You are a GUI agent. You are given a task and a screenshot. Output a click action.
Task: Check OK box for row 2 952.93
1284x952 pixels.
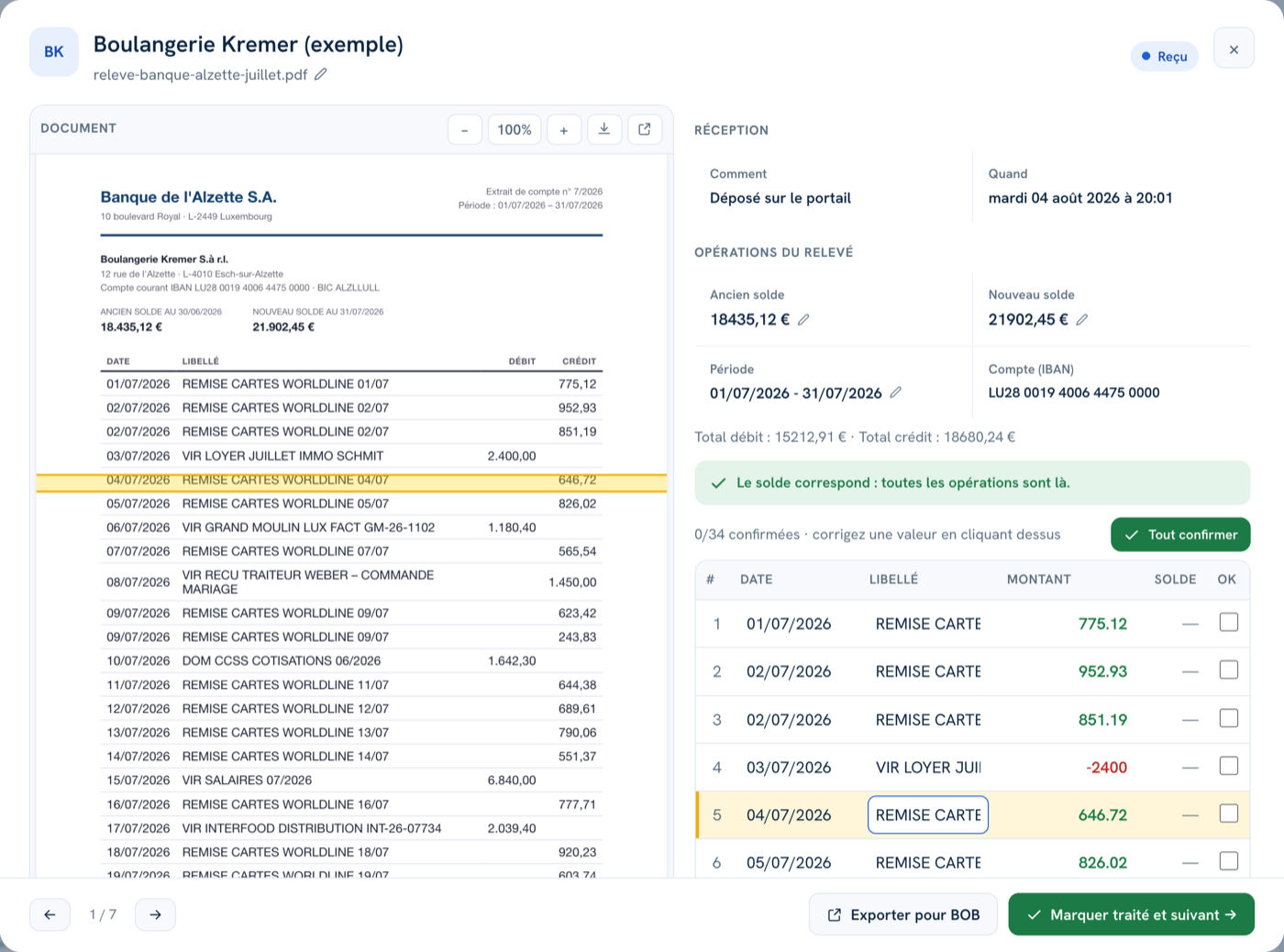[1229, 670]
